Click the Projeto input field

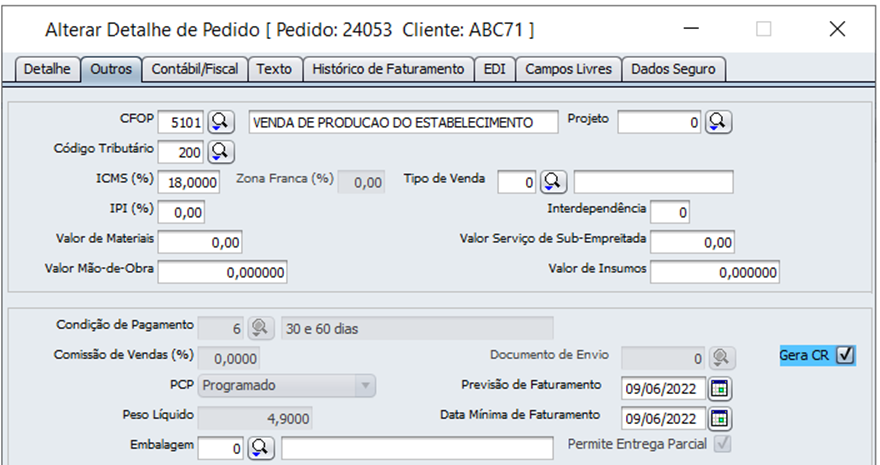coord(660,122)
